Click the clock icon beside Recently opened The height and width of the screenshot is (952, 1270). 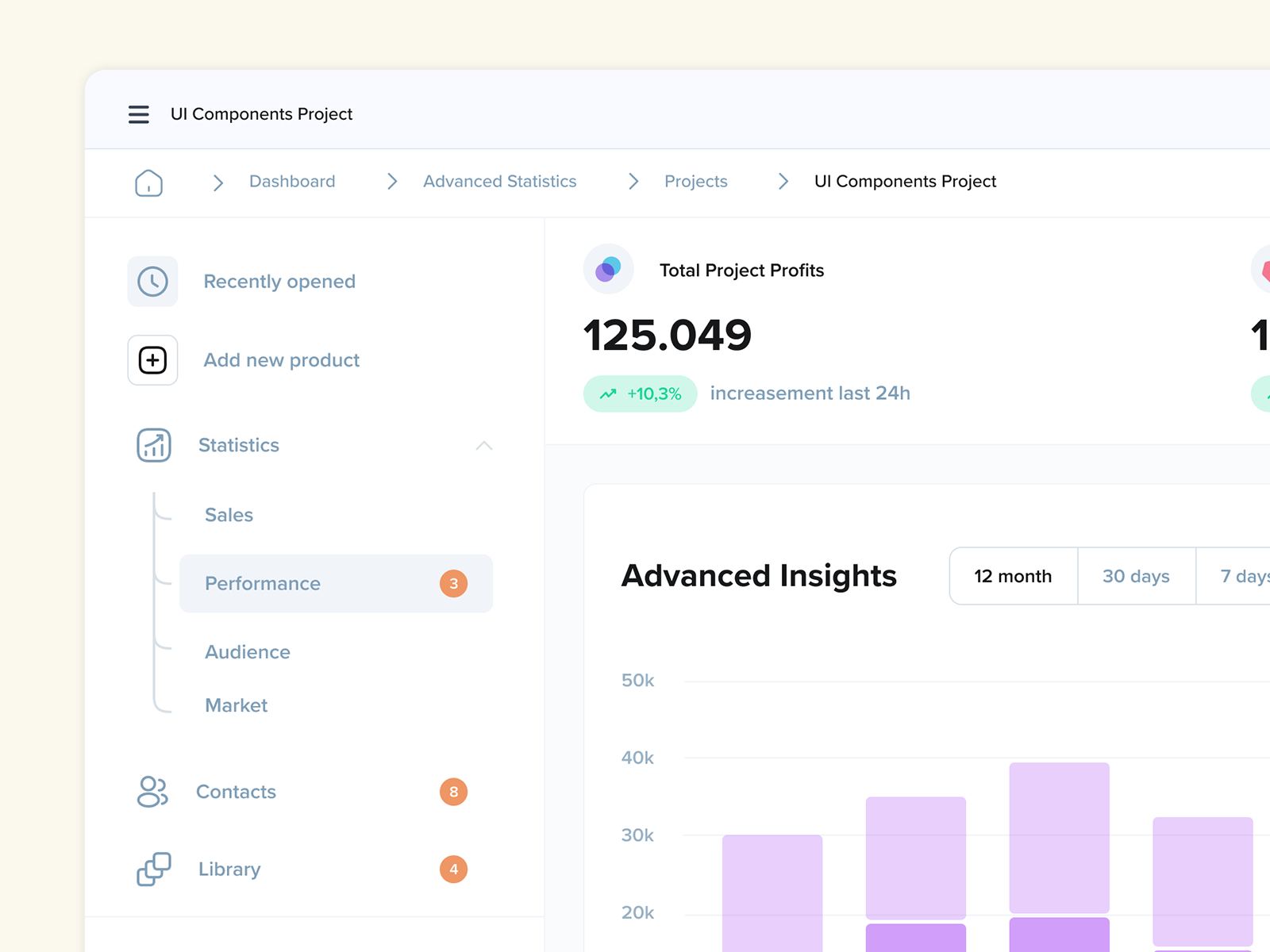[x=152, y=282]
